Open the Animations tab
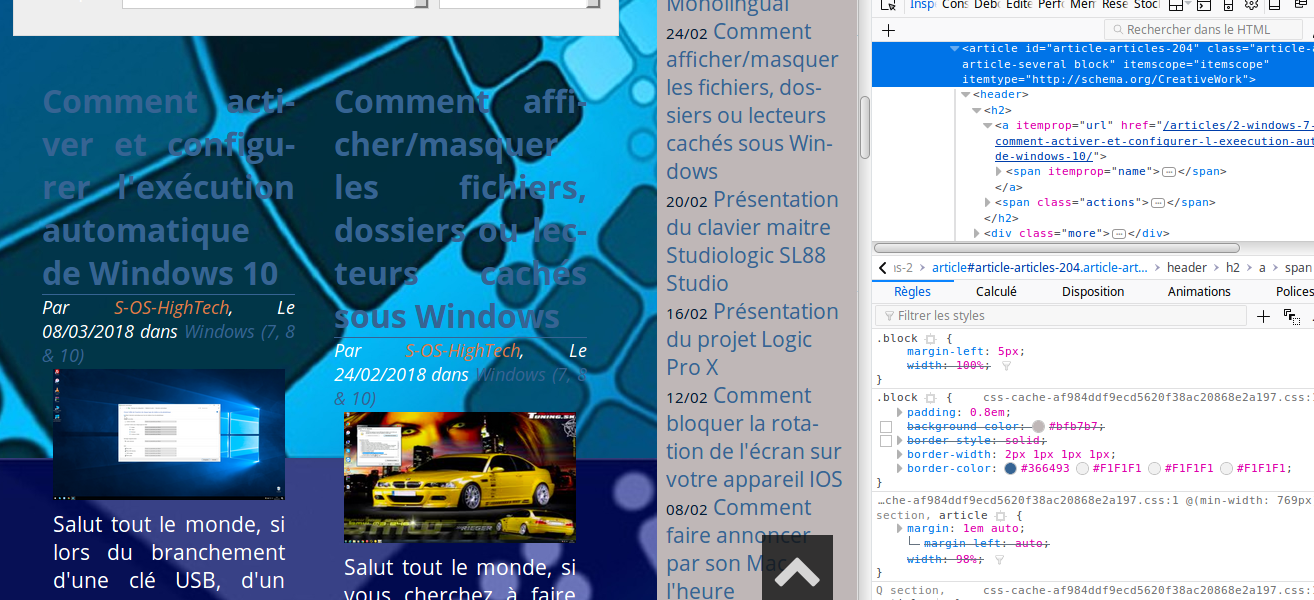The width and height of the screenshot is (1314, 600). [1198, 291]
